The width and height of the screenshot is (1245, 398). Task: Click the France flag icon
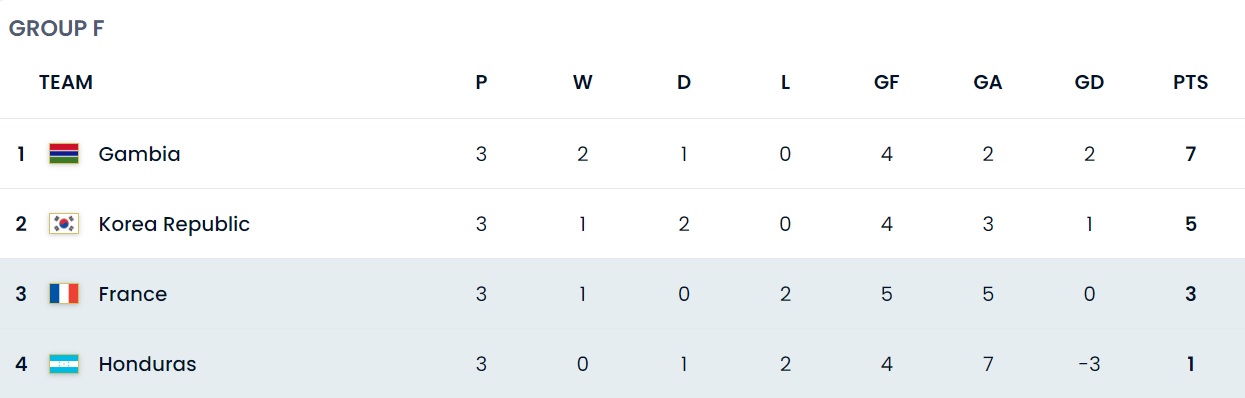[x=64, y=294]
